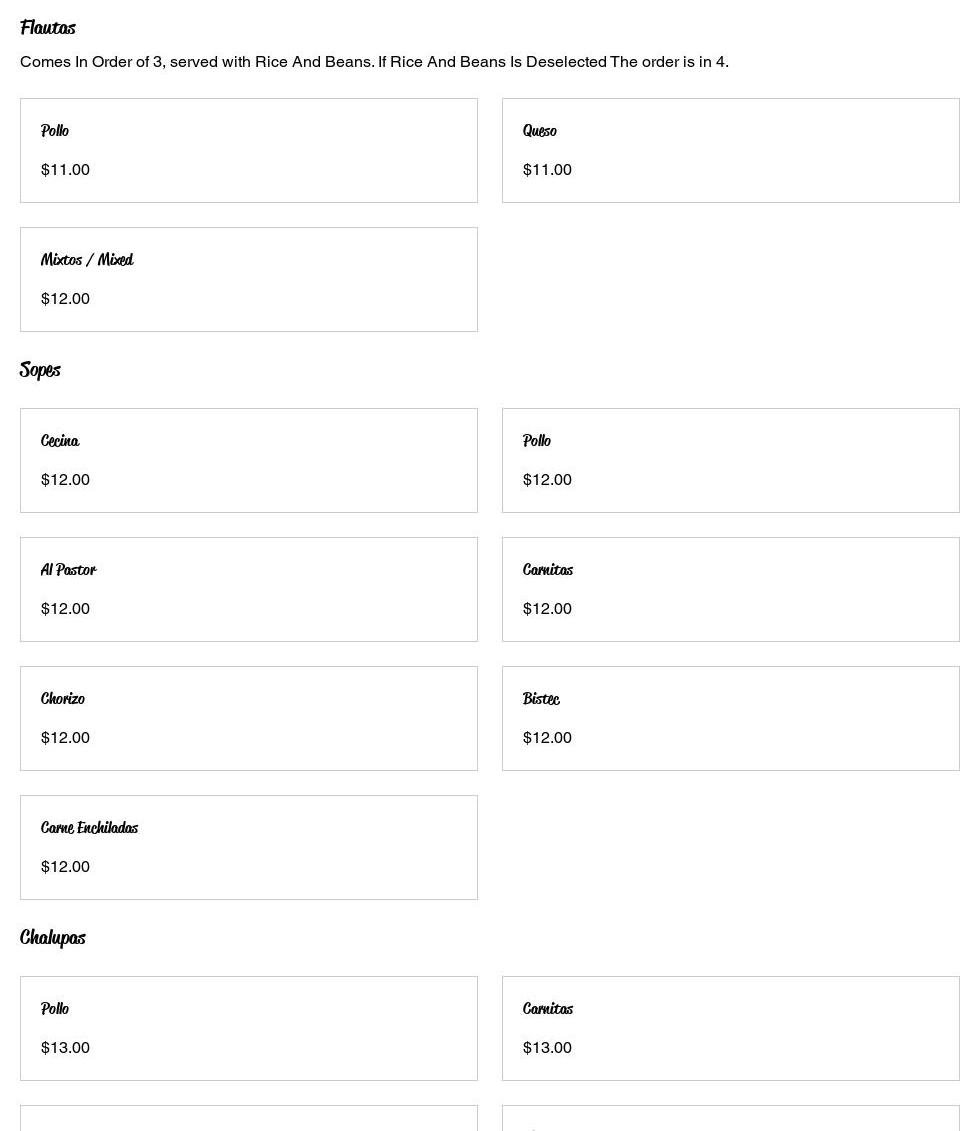Choose the Cecina sopes item
This screenshot has height=1131, width=965.
coord(248,460)
